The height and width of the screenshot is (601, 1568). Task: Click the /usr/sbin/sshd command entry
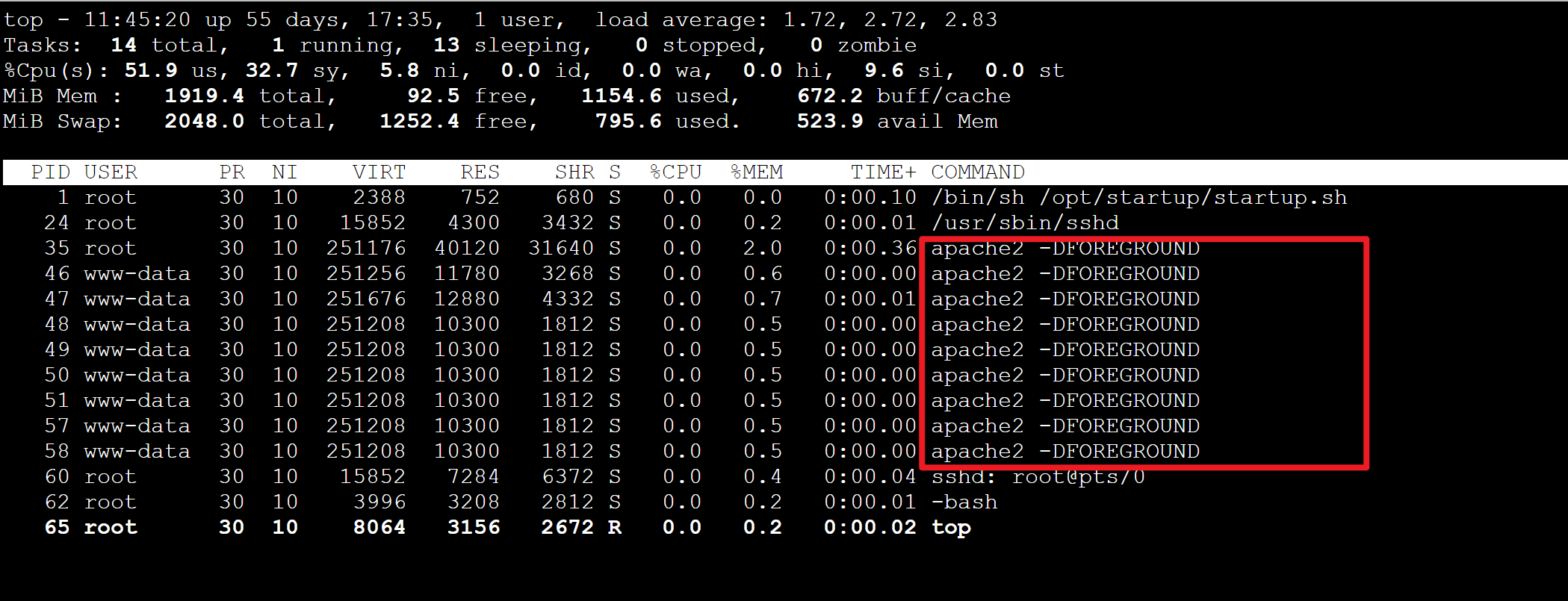pos(1025,223)
